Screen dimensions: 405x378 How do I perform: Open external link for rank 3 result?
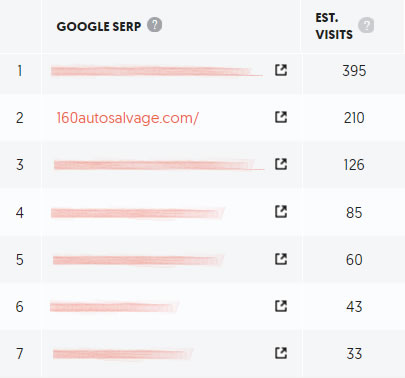(281, 164)
